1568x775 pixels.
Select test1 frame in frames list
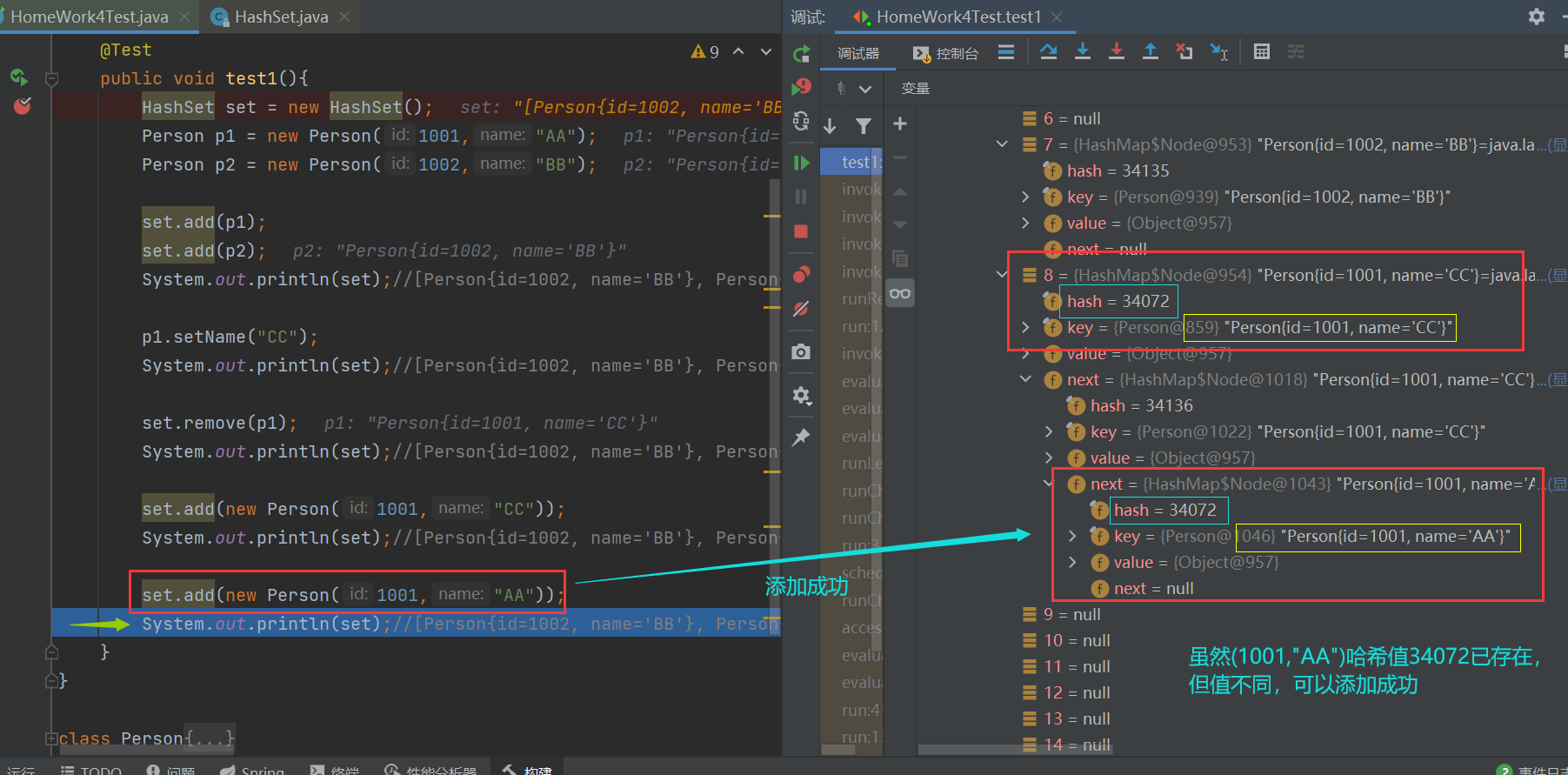tap(852, 162)
